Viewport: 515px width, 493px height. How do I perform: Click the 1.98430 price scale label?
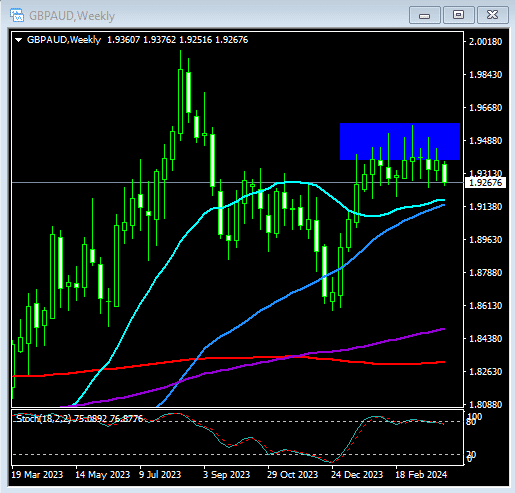[x=485, y=75]
